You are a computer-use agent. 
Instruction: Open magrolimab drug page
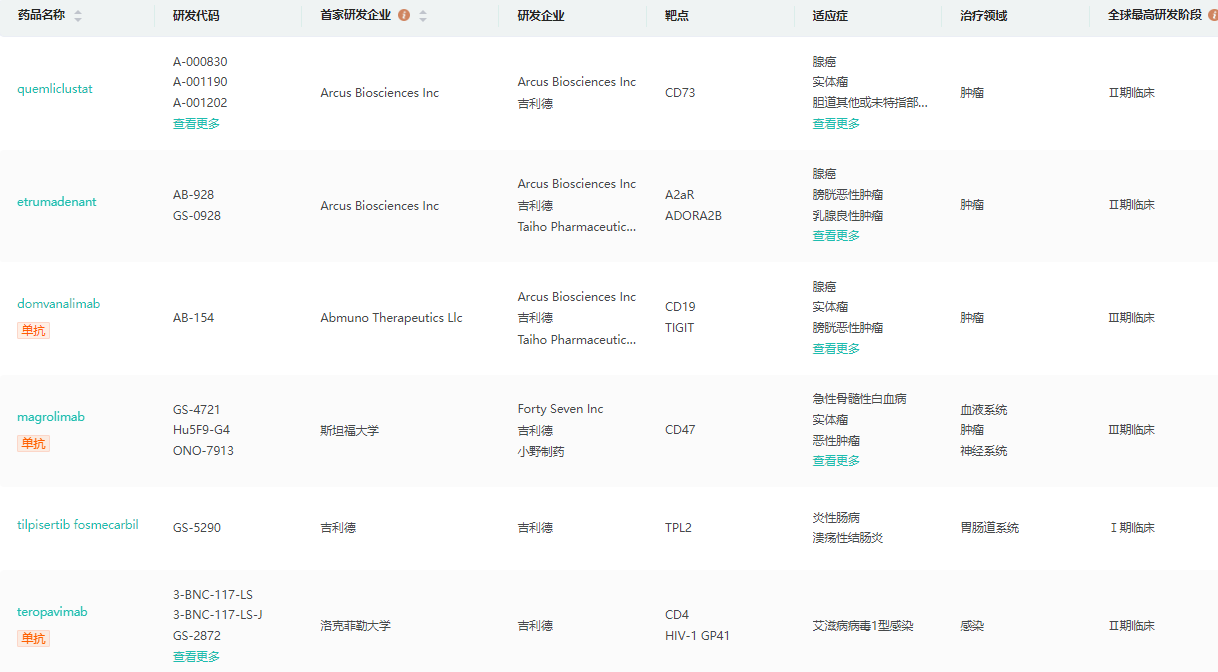click(x=51, y=417)
